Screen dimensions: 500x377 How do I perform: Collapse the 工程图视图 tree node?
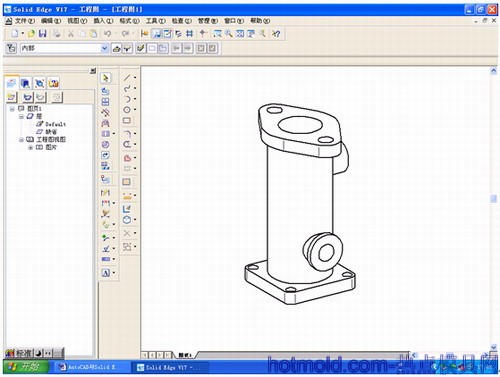click(21, 140)
